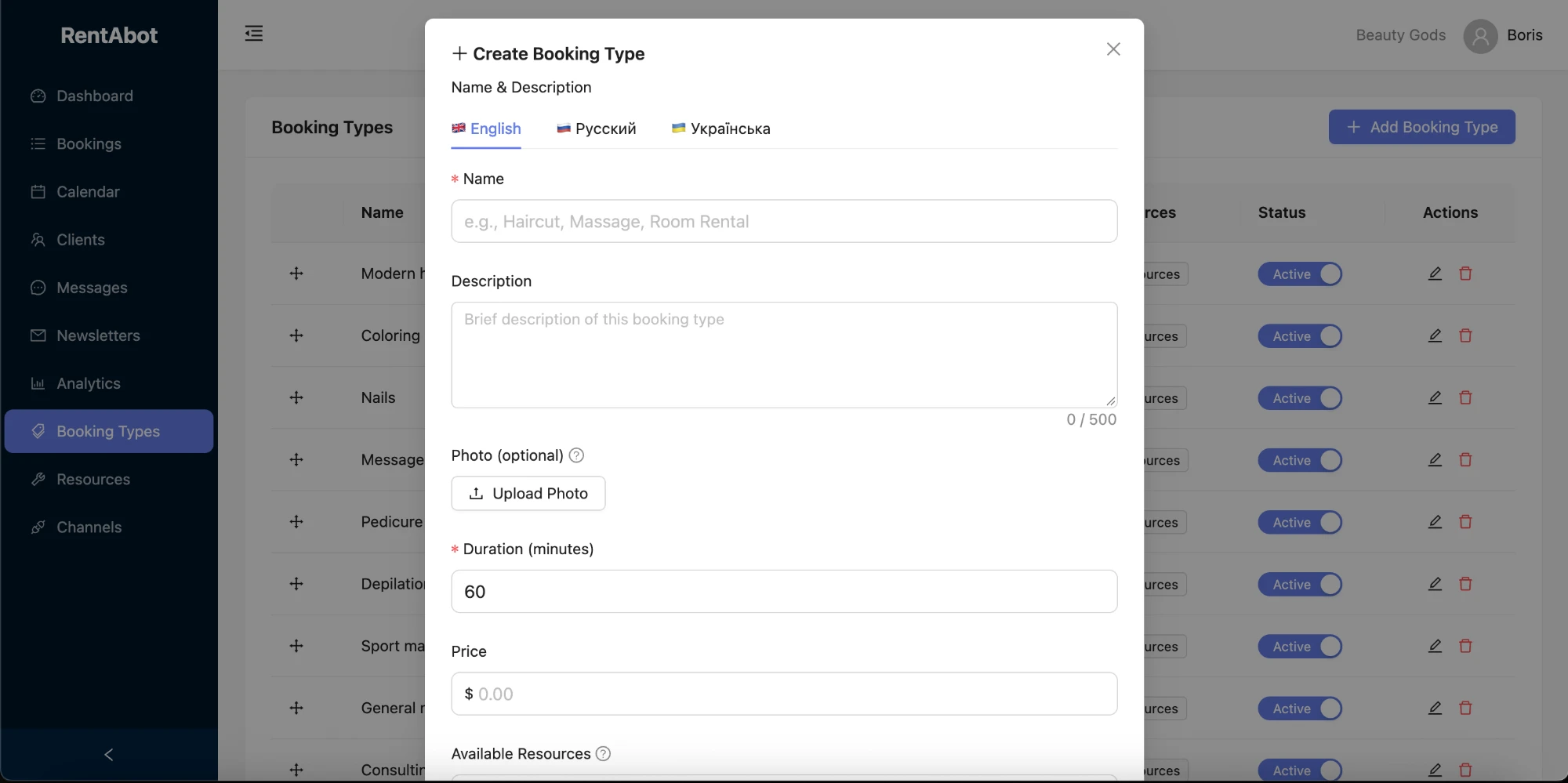The width and height of the screenshot is (1568, 783).
Task: Click the user avatar icon
Action: pyautogui.click(x=1480, y=35)
